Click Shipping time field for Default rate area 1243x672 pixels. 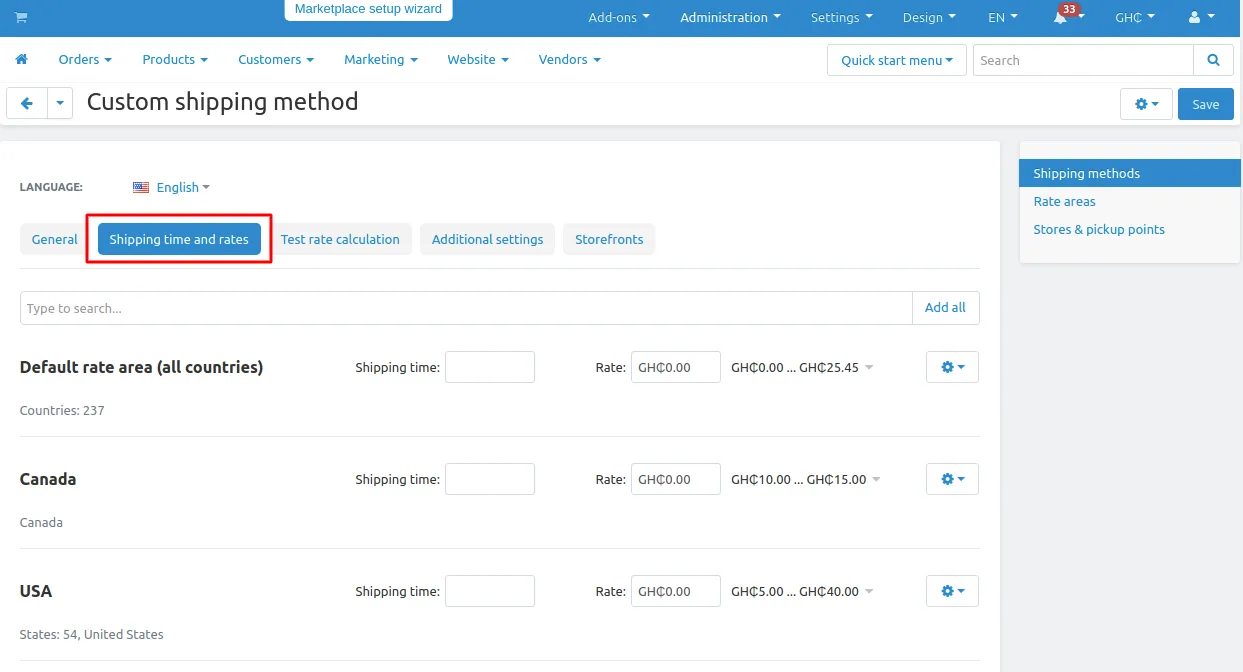(x=490, y=367)
